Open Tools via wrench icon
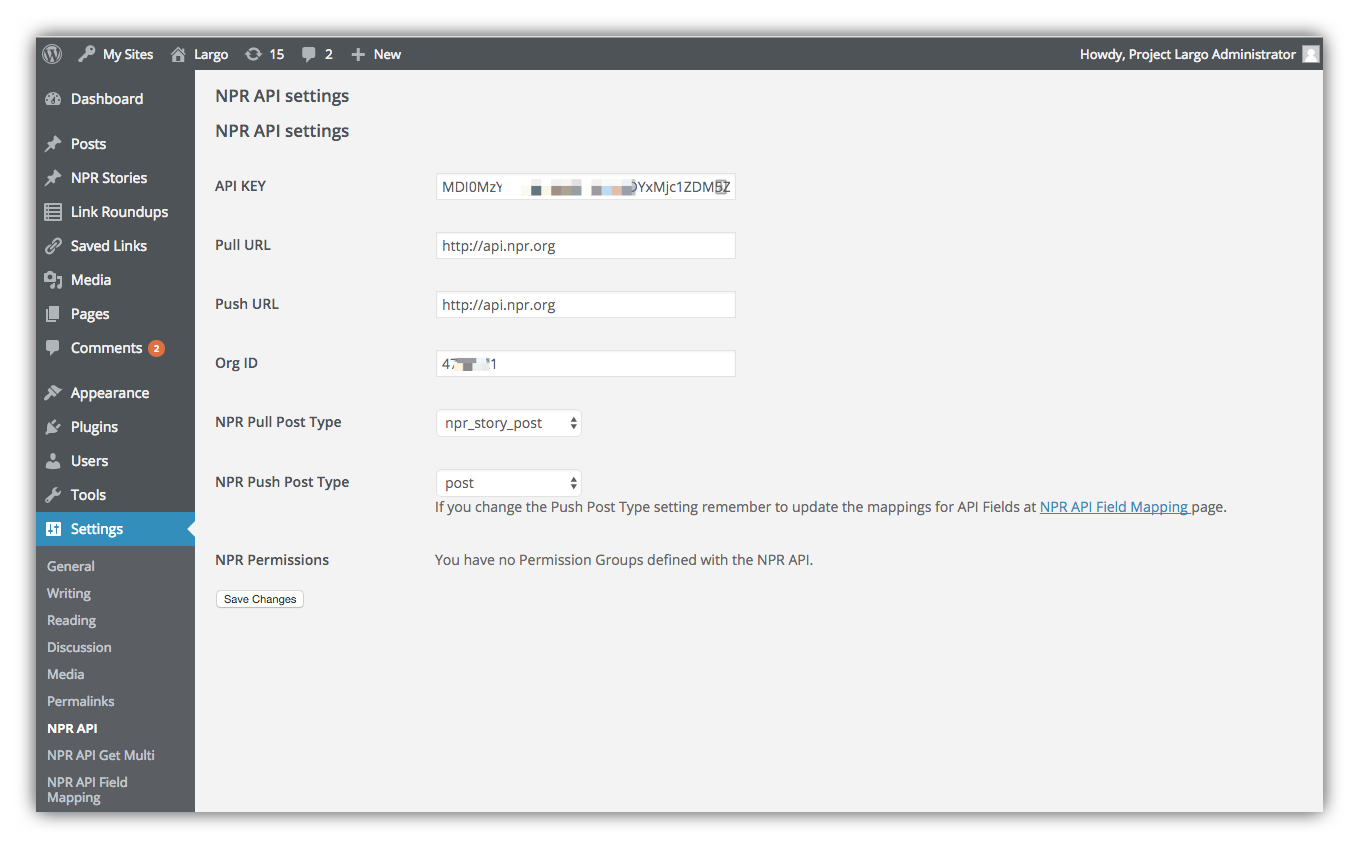 coord(53,495)
